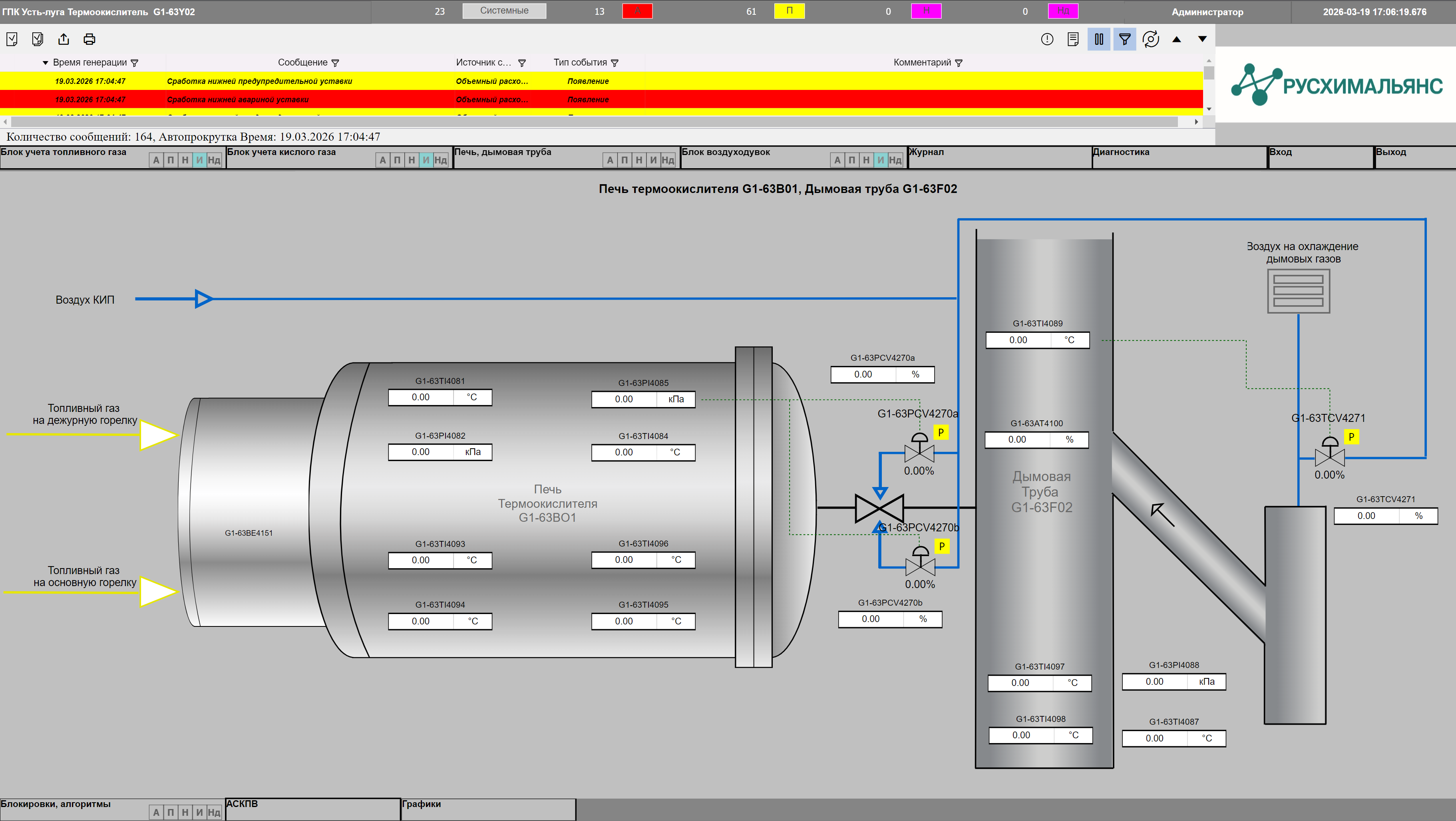Toggle sort arrow beside Время генерации

[x=45, y=63]
